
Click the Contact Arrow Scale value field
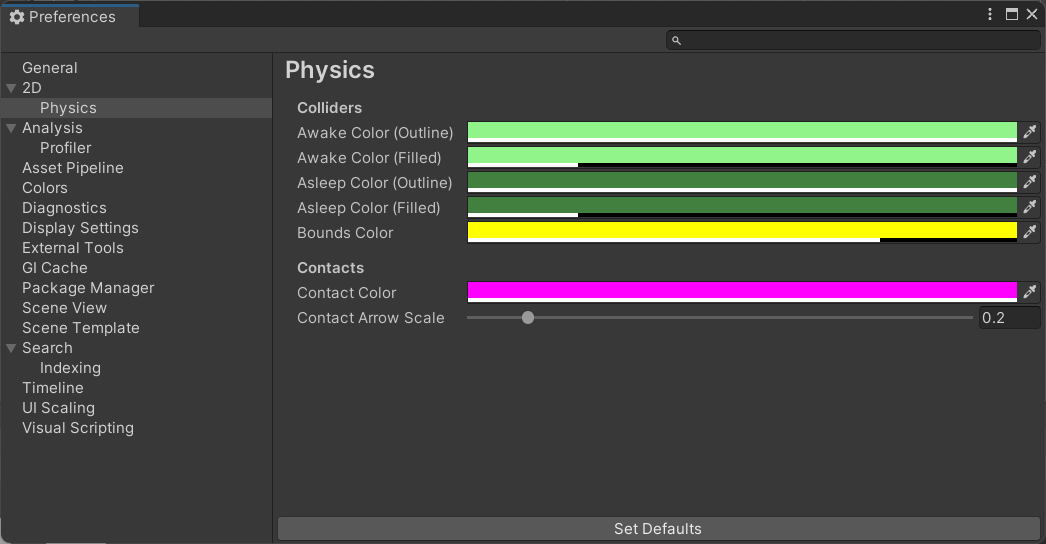tap(1008, 318)
